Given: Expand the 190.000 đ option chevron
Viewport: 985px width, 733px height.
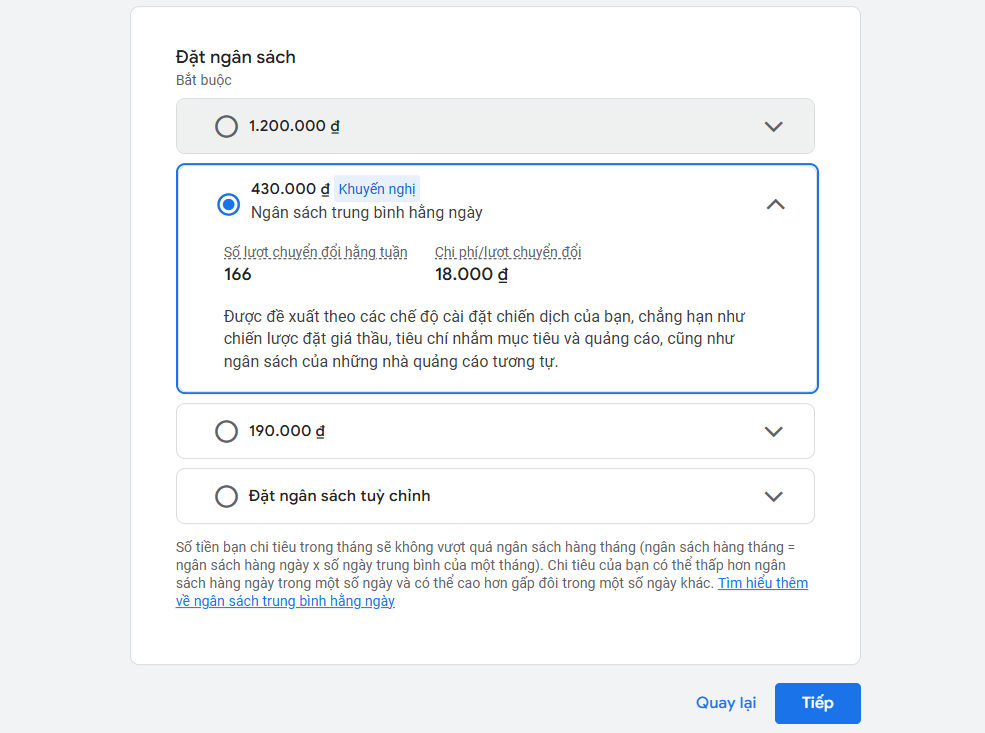Looking at the screenshot, I should (x=773, y=432).
